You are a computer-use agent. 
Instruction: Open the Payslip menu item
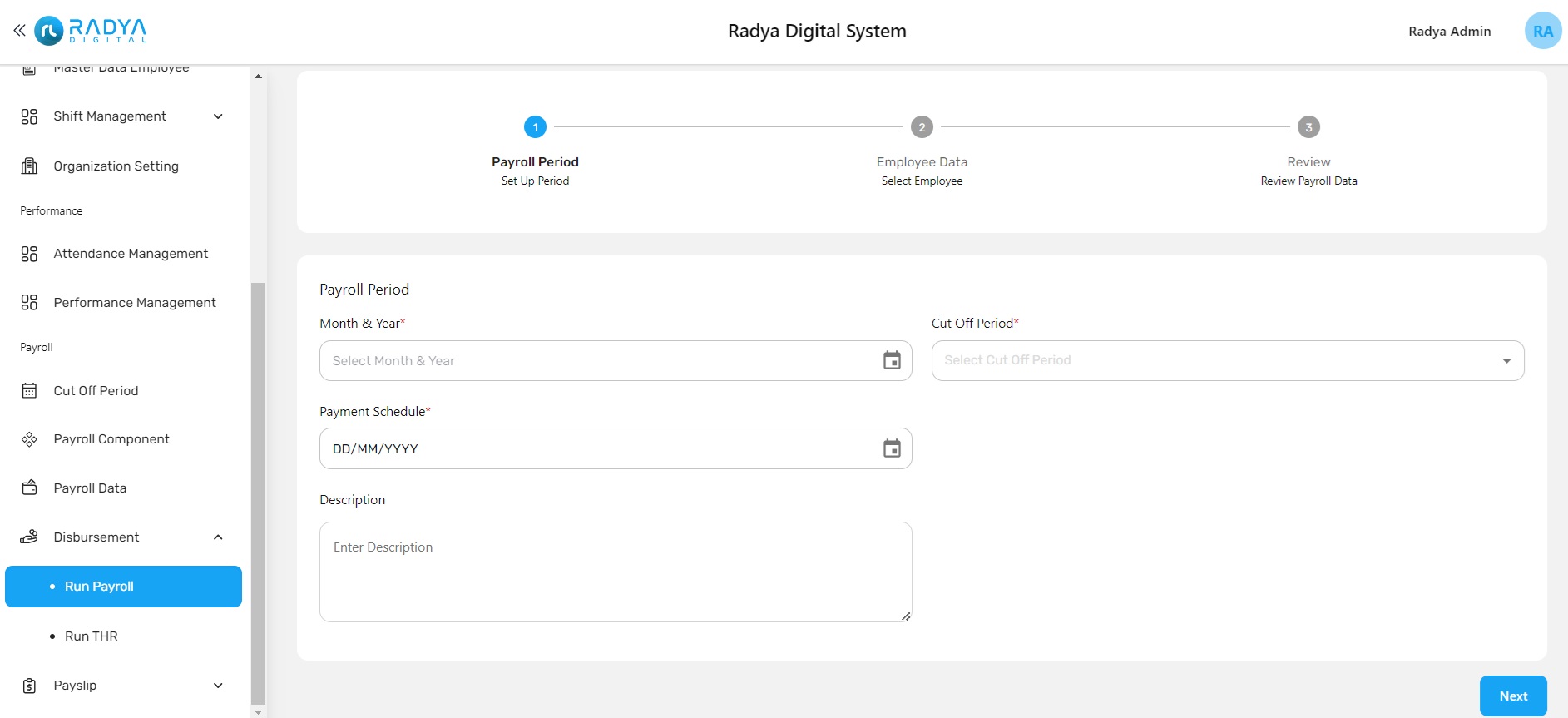[x=123, y=686]
